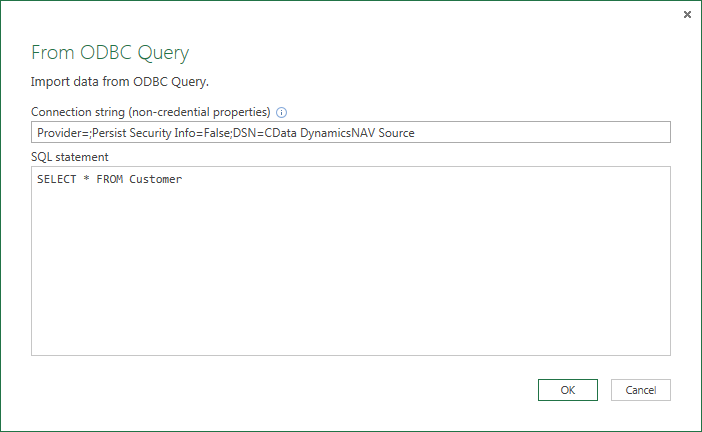The height and width of the screenshot is (432, 702).
Task: Place cursor on "FROM" keyword in query
Action: click(109, 180)
